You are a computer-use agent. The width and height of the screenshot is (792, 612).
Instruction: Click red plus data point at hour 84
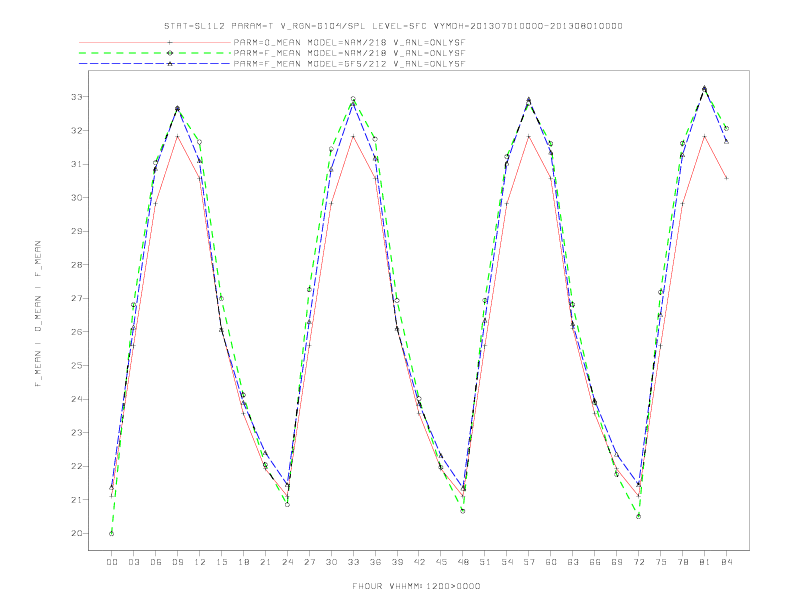pos(726,178)
